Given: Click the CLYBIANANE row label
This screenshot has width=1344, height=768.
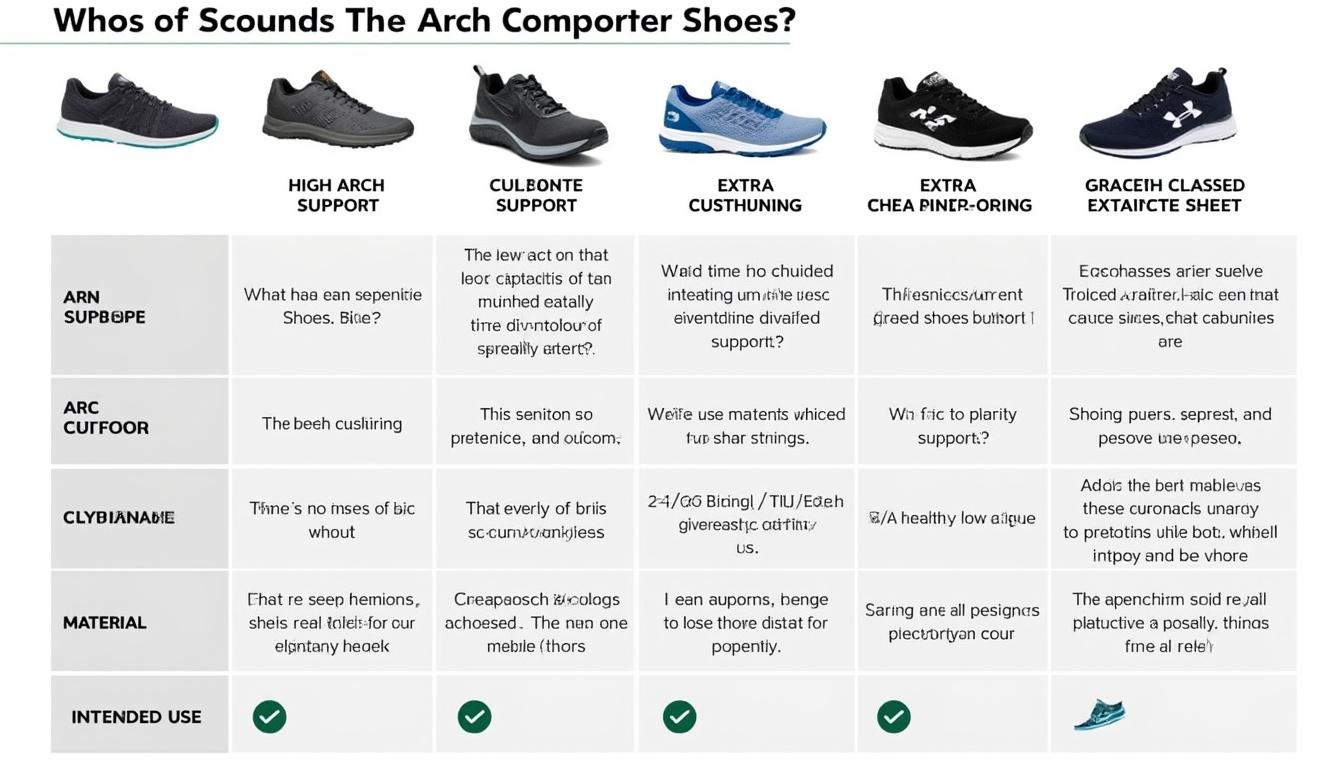Looking at the screenshot, I should [x=119, y=517].
